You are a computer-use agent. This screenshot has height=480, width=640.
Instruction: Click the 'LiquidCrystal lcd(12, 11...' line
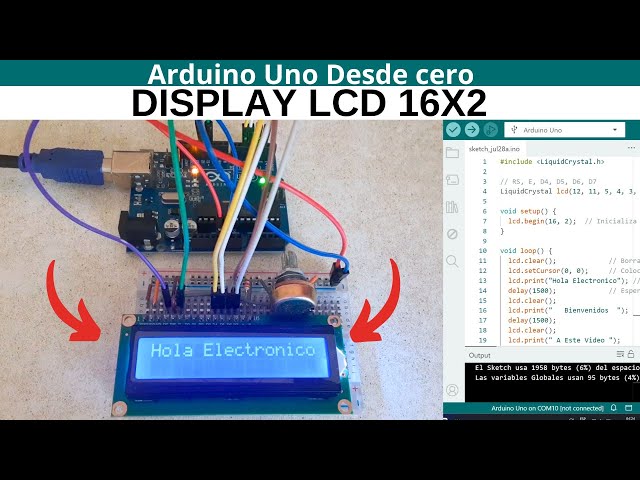567,191
